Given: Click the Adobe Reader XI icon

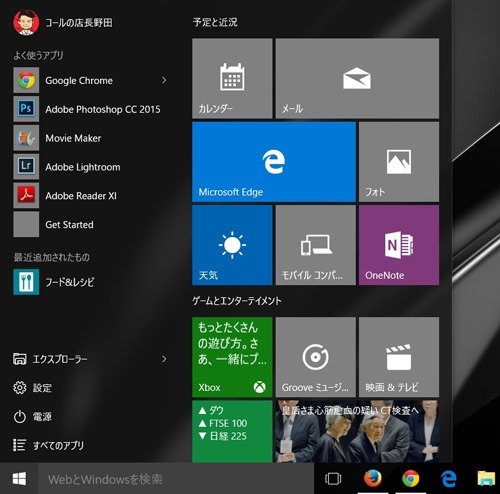Looking at the screenshot, I should tap(26, 195).
